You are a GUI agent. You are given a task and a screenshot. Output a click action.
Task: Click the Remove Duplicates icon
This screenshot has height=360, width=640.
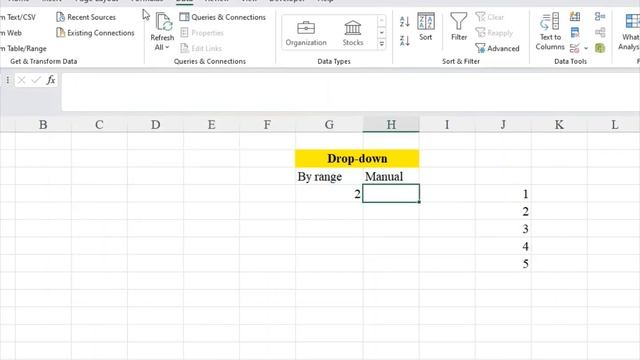click(x=575, y=32)
